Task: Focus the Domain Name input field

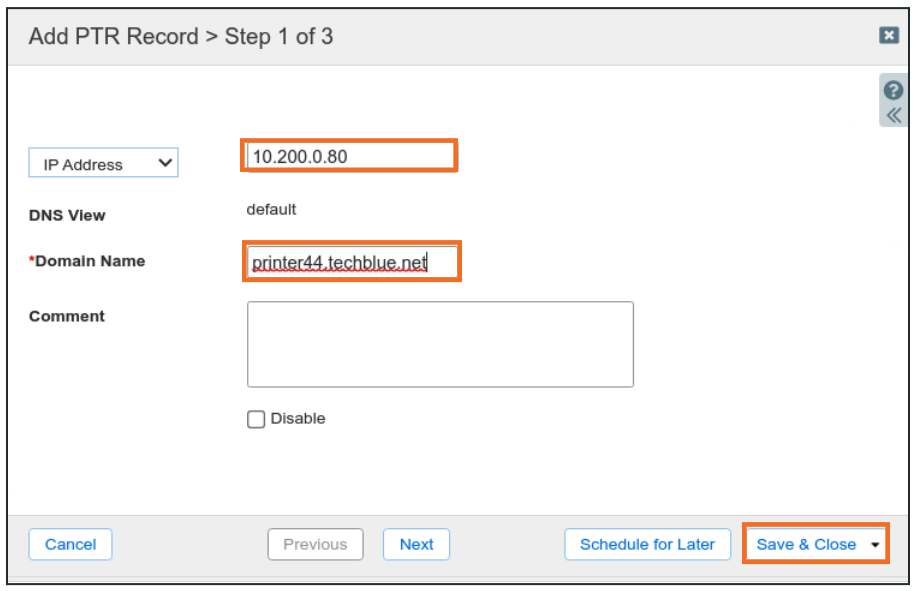Action: pyautogui.click(x=352, y=262)
